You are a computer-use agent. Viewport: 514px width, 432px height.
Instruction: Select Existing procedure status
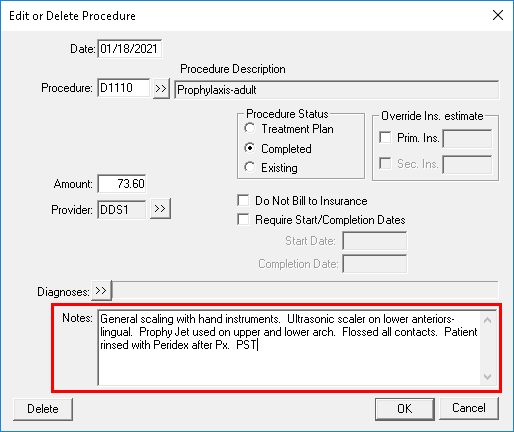click(250, 167)
